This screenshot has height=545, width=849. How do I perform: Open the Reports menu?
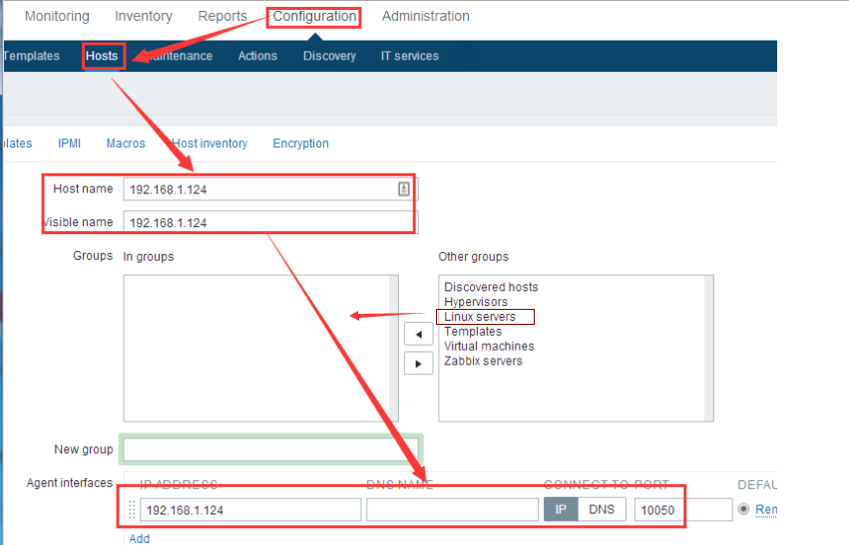click(x=223, y=16)
